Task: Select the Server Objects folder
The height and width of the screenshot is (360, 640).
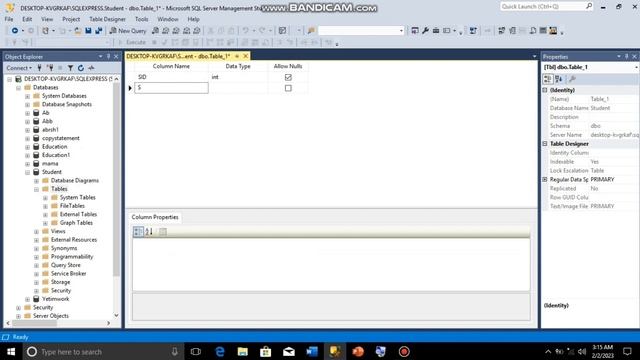Action: pyautogui.click(x=51, y=316)
